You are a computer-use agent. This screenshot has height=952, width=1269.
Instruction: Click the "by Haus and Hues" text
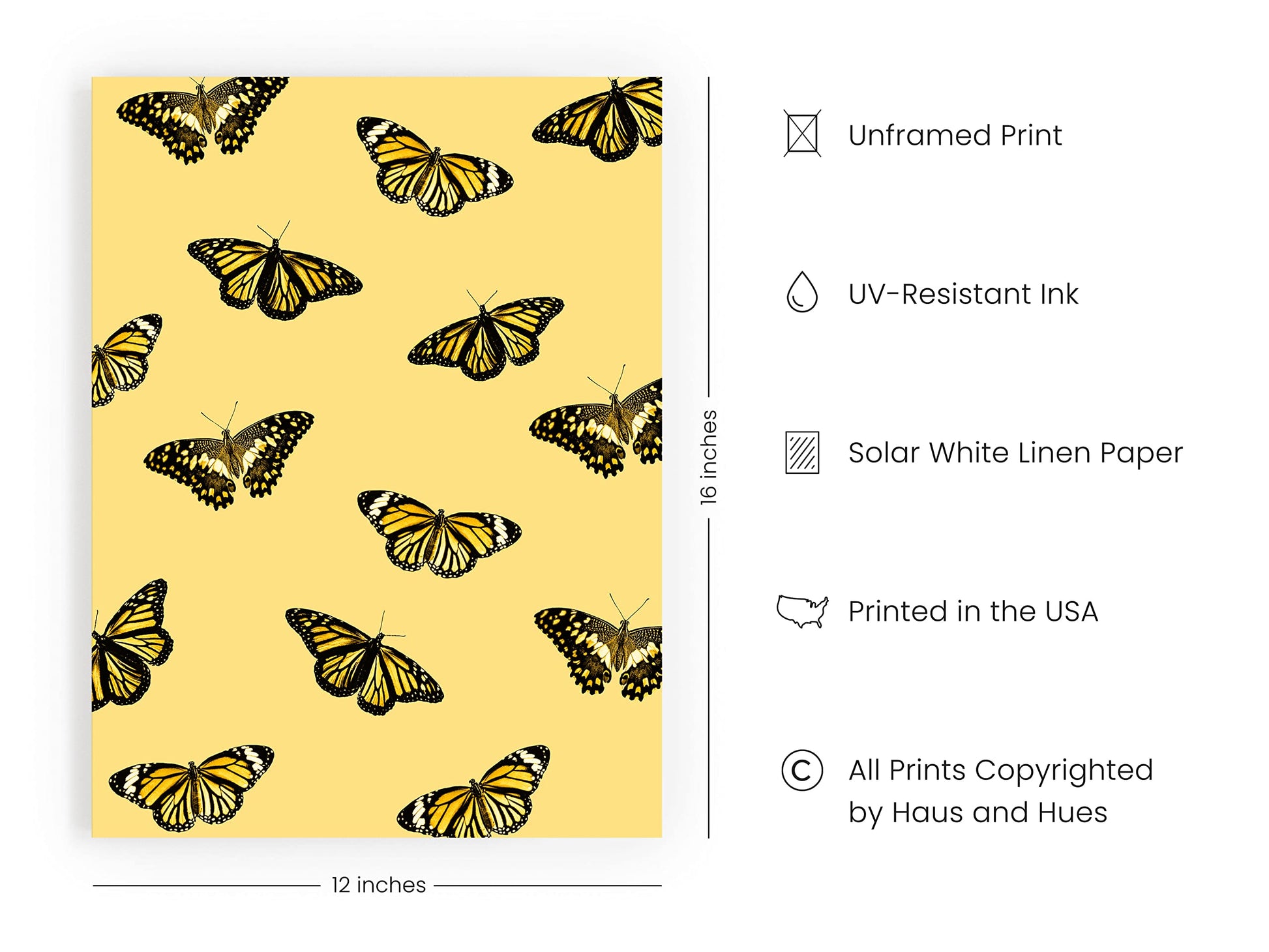978,812
